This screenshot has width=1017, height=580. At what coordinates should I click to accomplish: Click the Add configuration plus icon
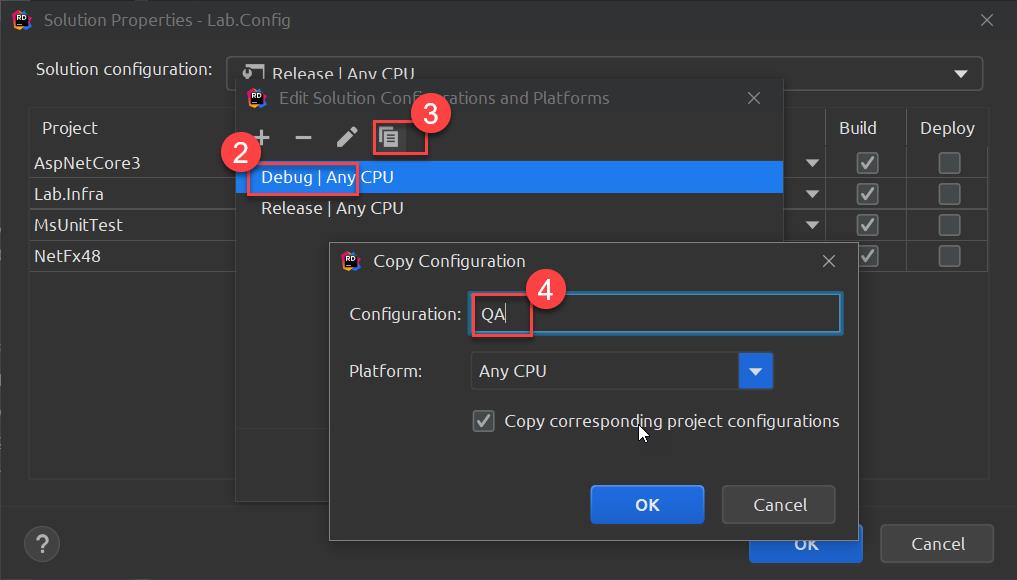[261, 138]
